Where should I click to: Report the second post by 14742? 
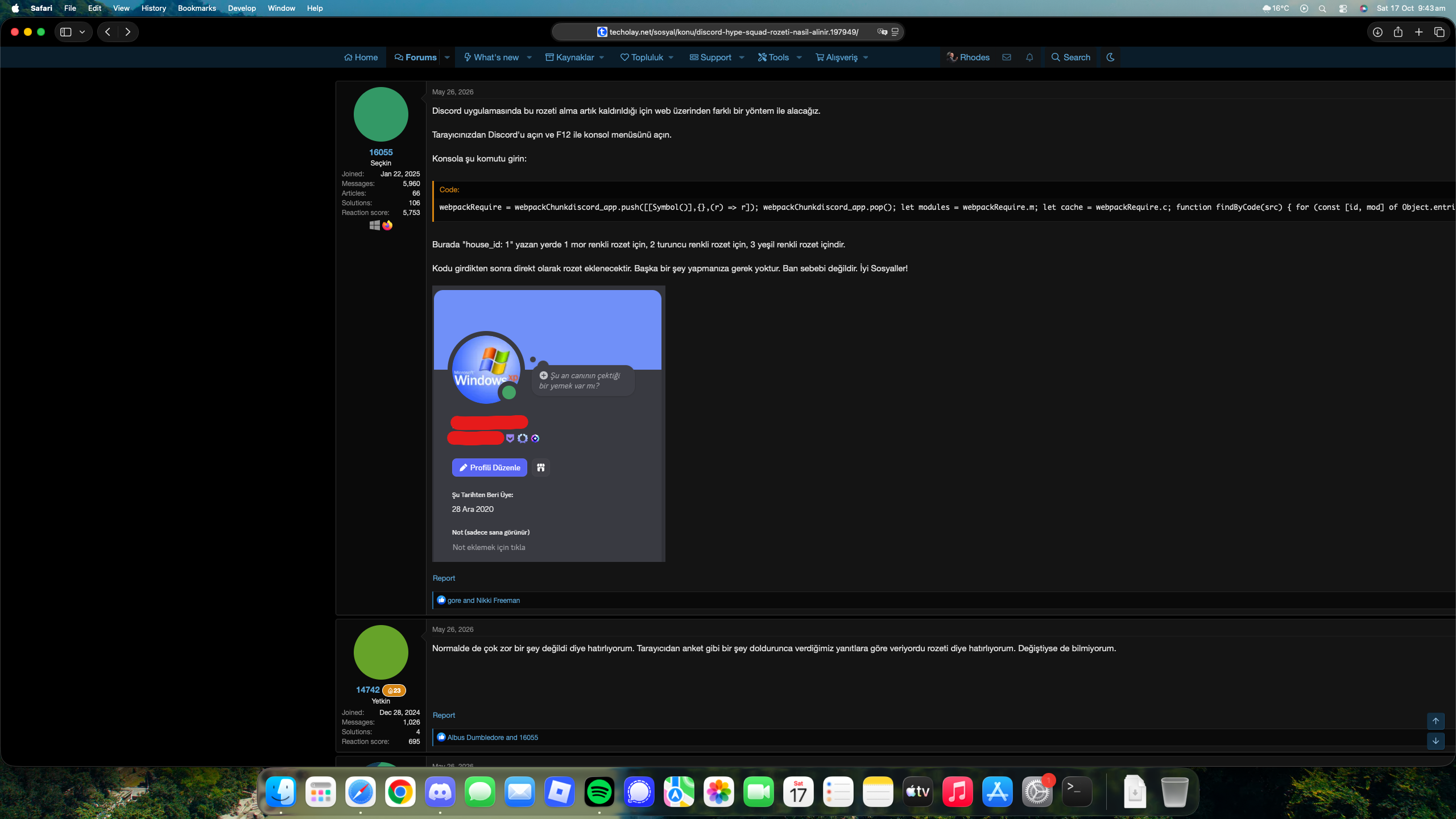(x=444, y=715)
